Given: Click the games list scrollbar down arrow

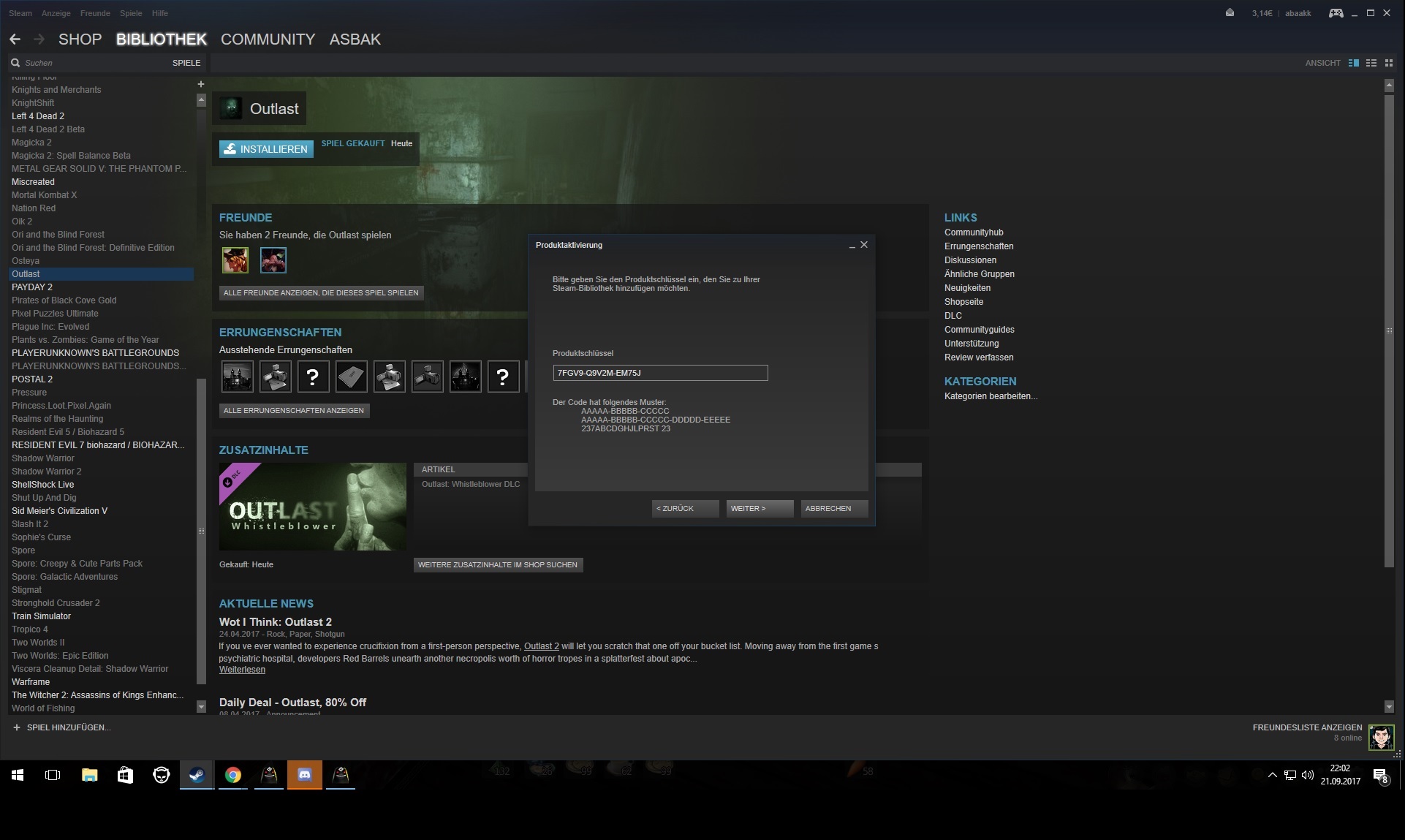Looking at the screenshot, I should pyautogui.click(x=201, y=707).
